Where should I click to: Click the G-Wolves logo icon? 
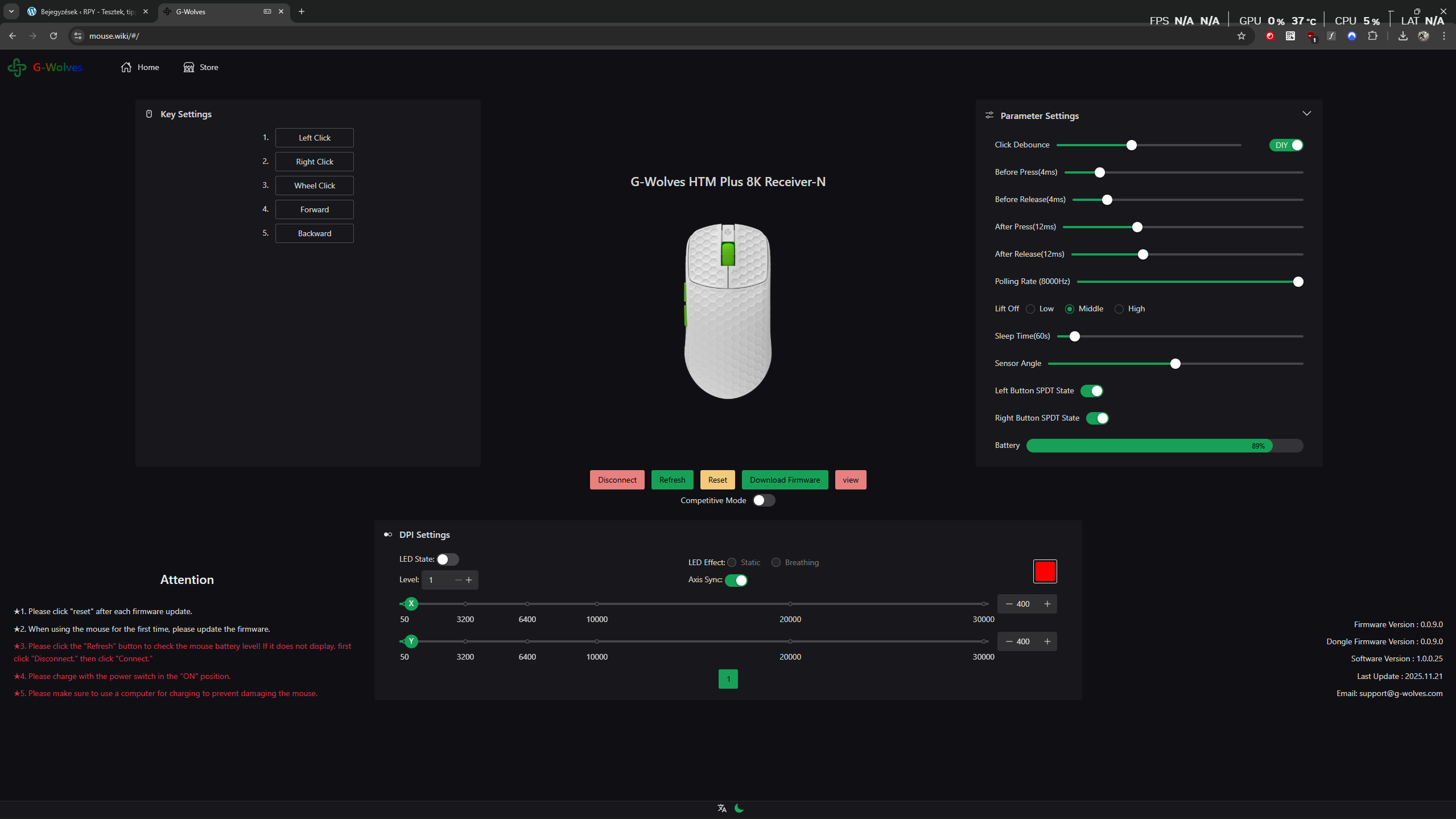coord(17,67)
